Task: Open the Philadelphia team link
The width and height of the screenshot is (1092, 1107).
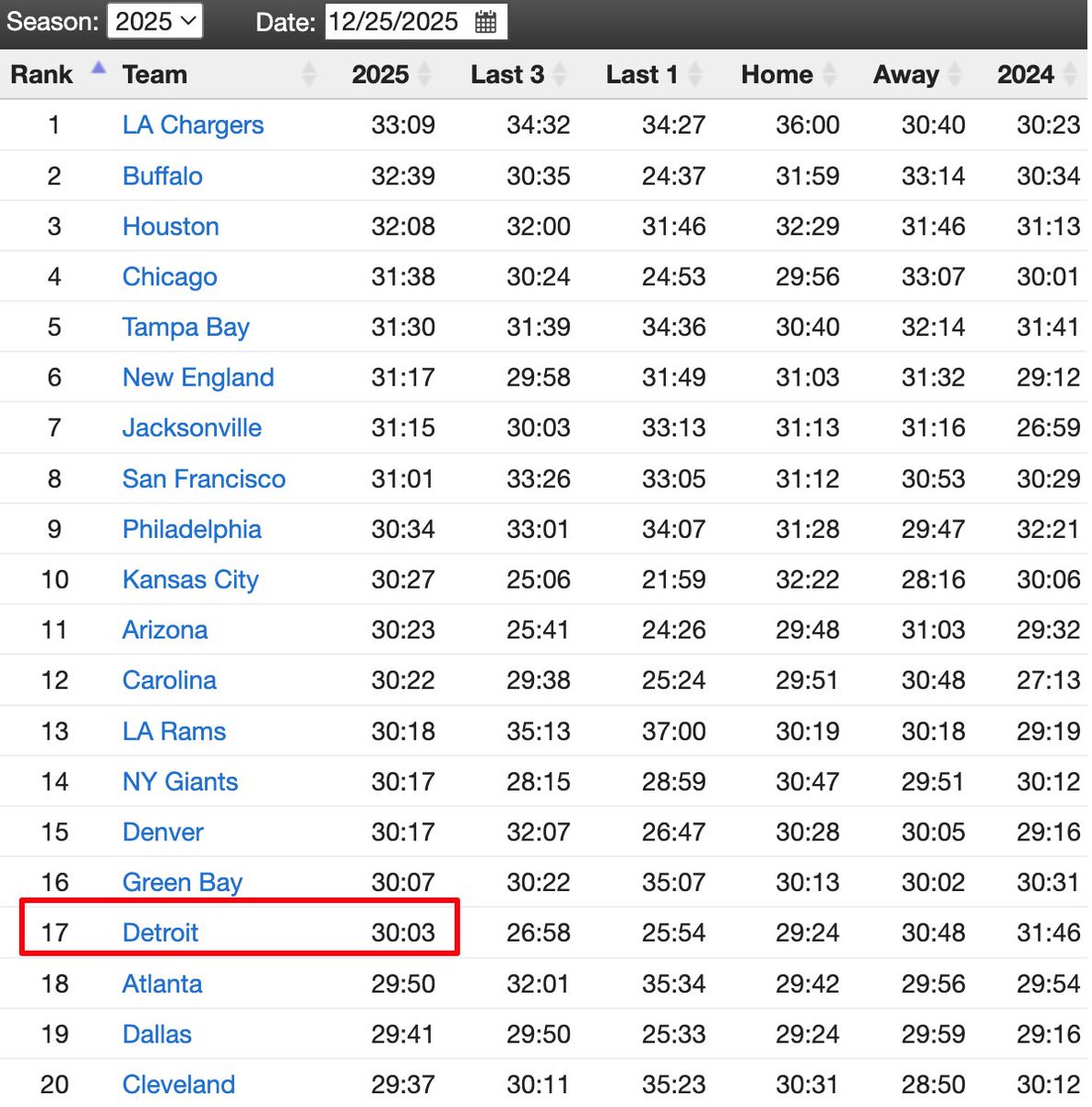Action: (x=192, y=530)
